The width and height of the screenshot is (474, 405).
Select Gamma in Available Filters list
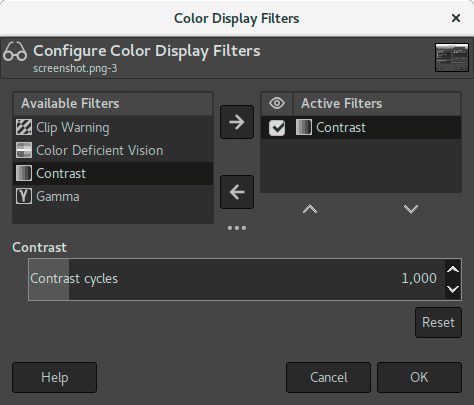(113, 196)
